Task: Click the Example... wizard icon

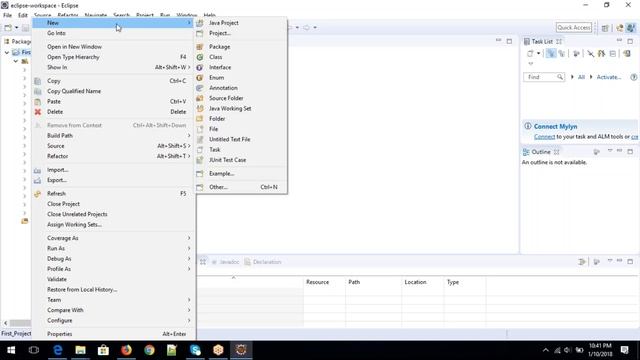Action: click(200, 173)
